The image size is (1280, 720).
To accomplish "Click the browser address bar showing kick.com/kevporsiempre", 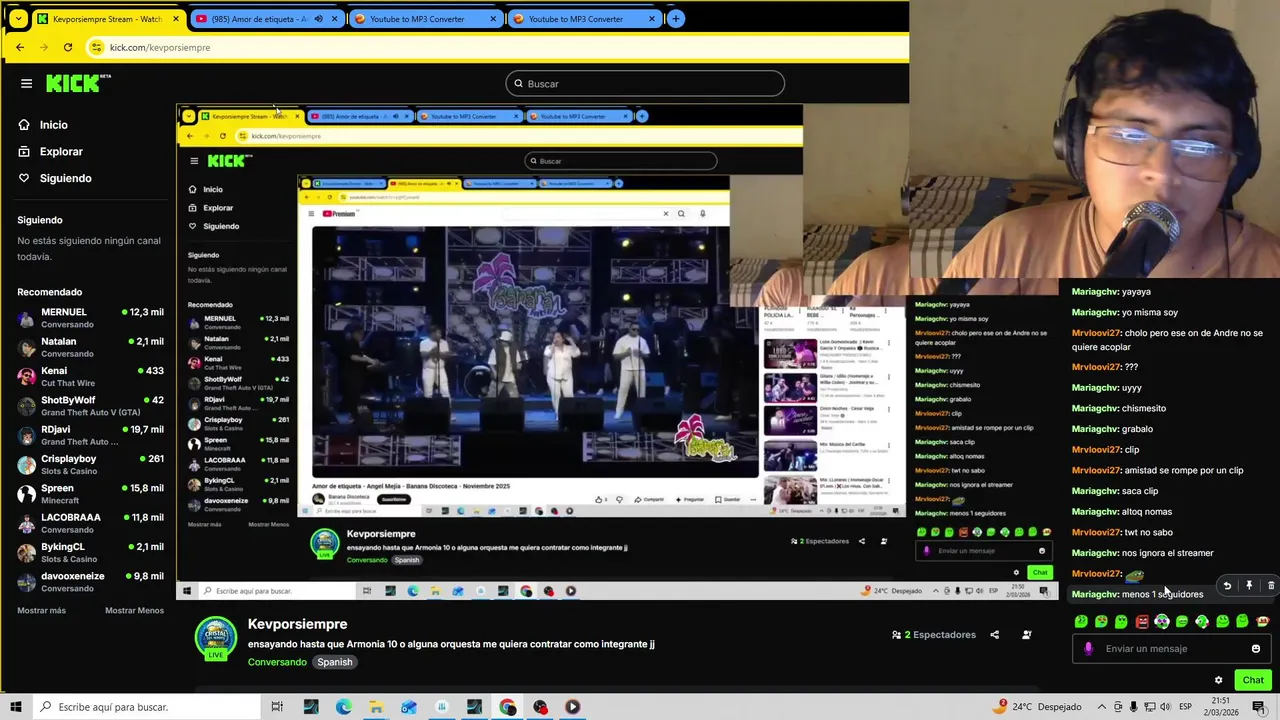I will 495,47.
